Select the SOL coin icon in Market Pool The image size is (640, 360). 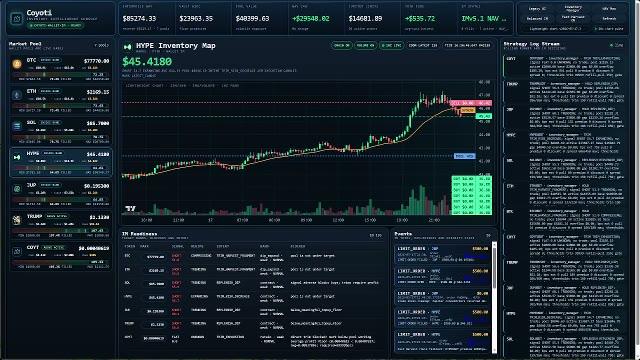point(17,127)
